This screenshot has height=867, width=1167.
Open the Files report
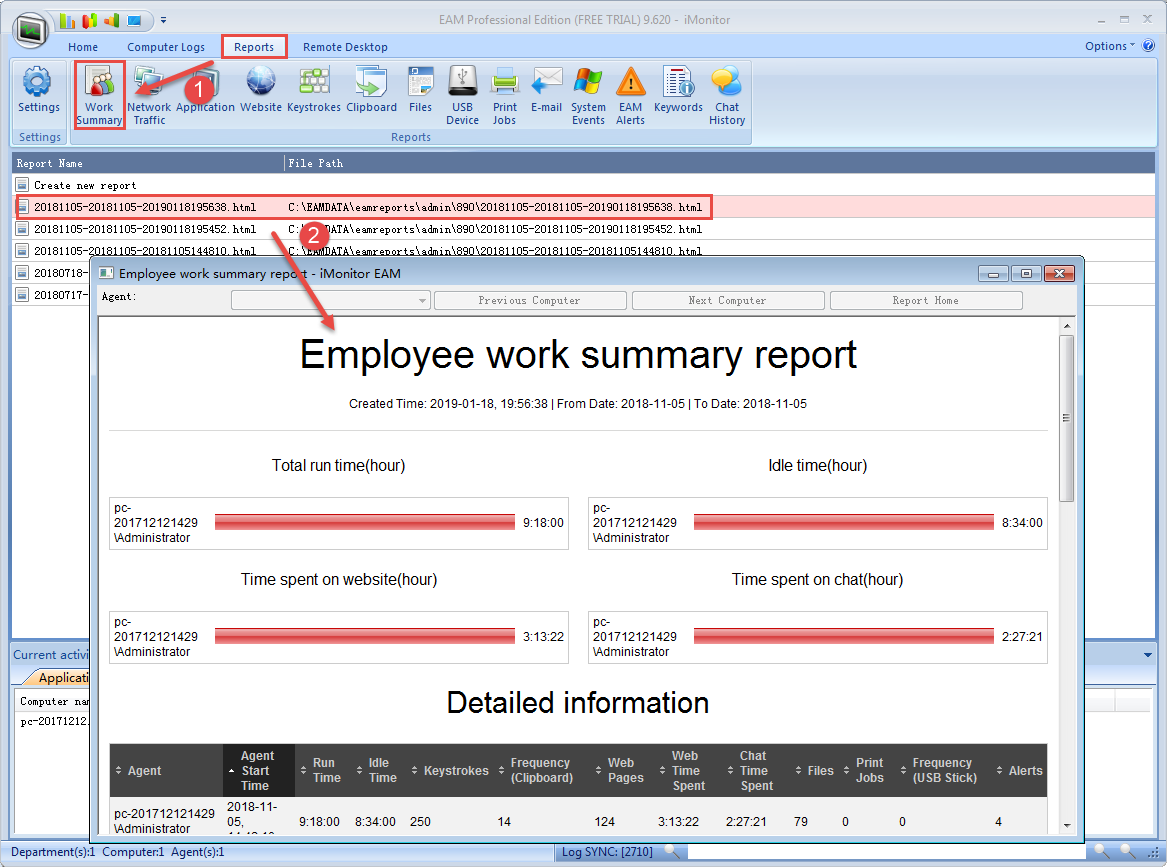[x=421, y=90]
